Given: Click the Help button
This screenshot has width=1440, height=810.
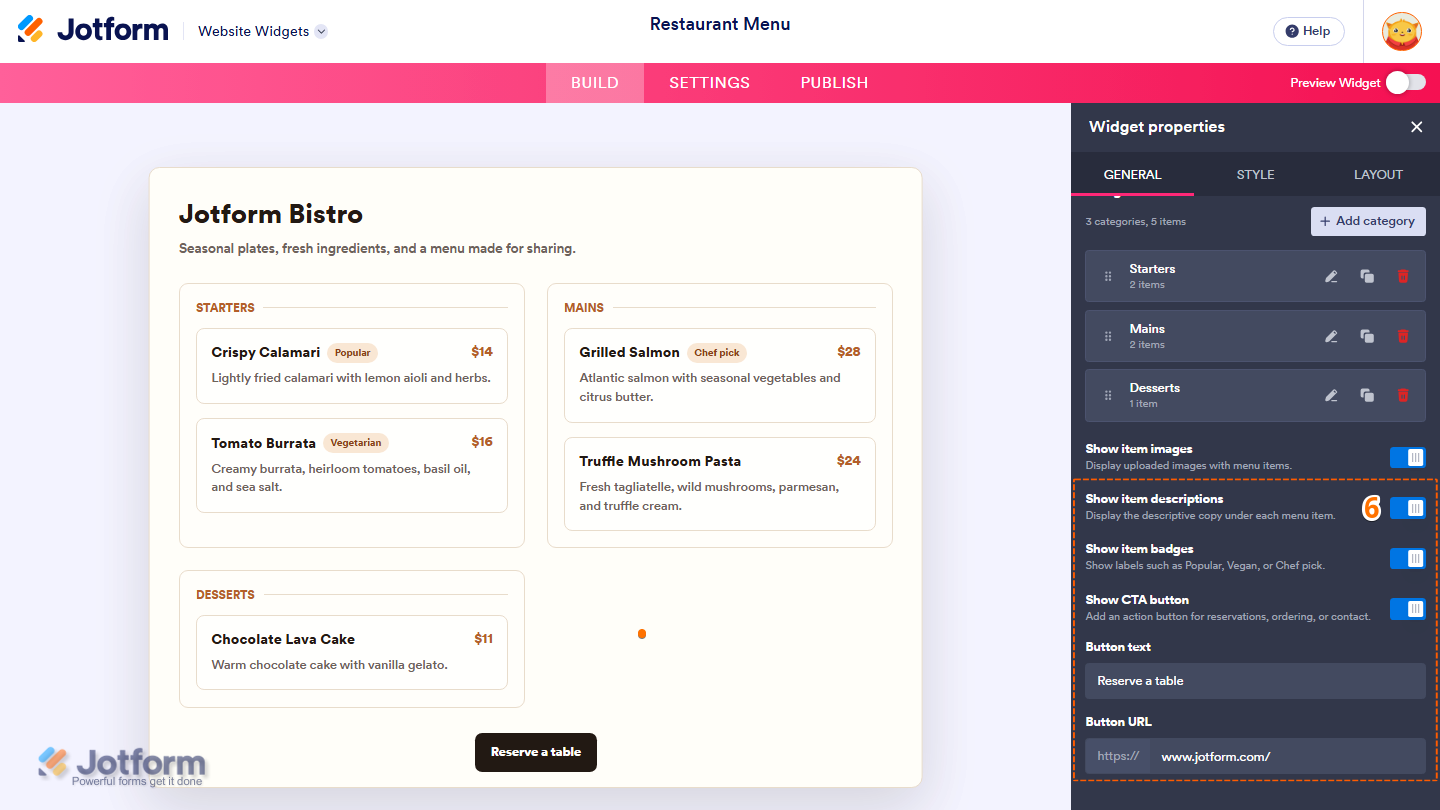Looking at the screenshot, I should click(1308, 31).
